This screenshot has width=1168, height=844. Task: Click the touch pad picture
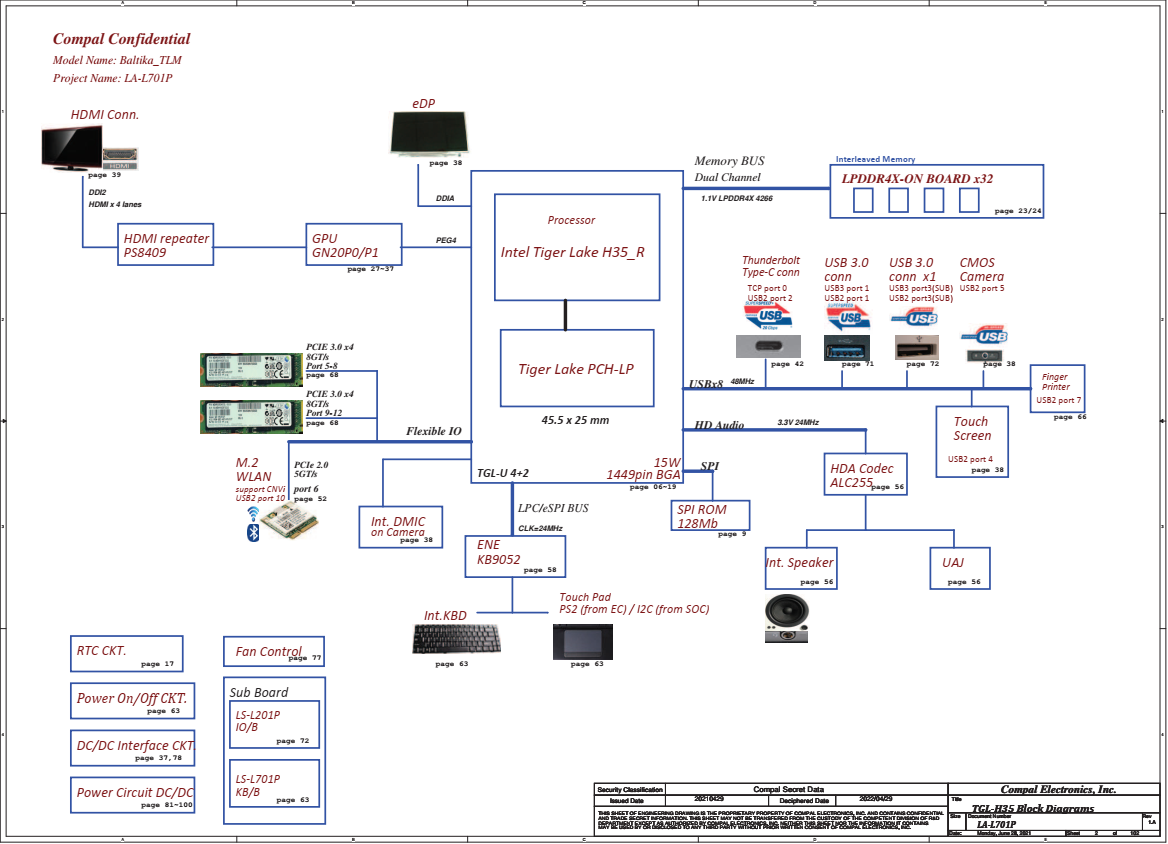coord(582,642)
